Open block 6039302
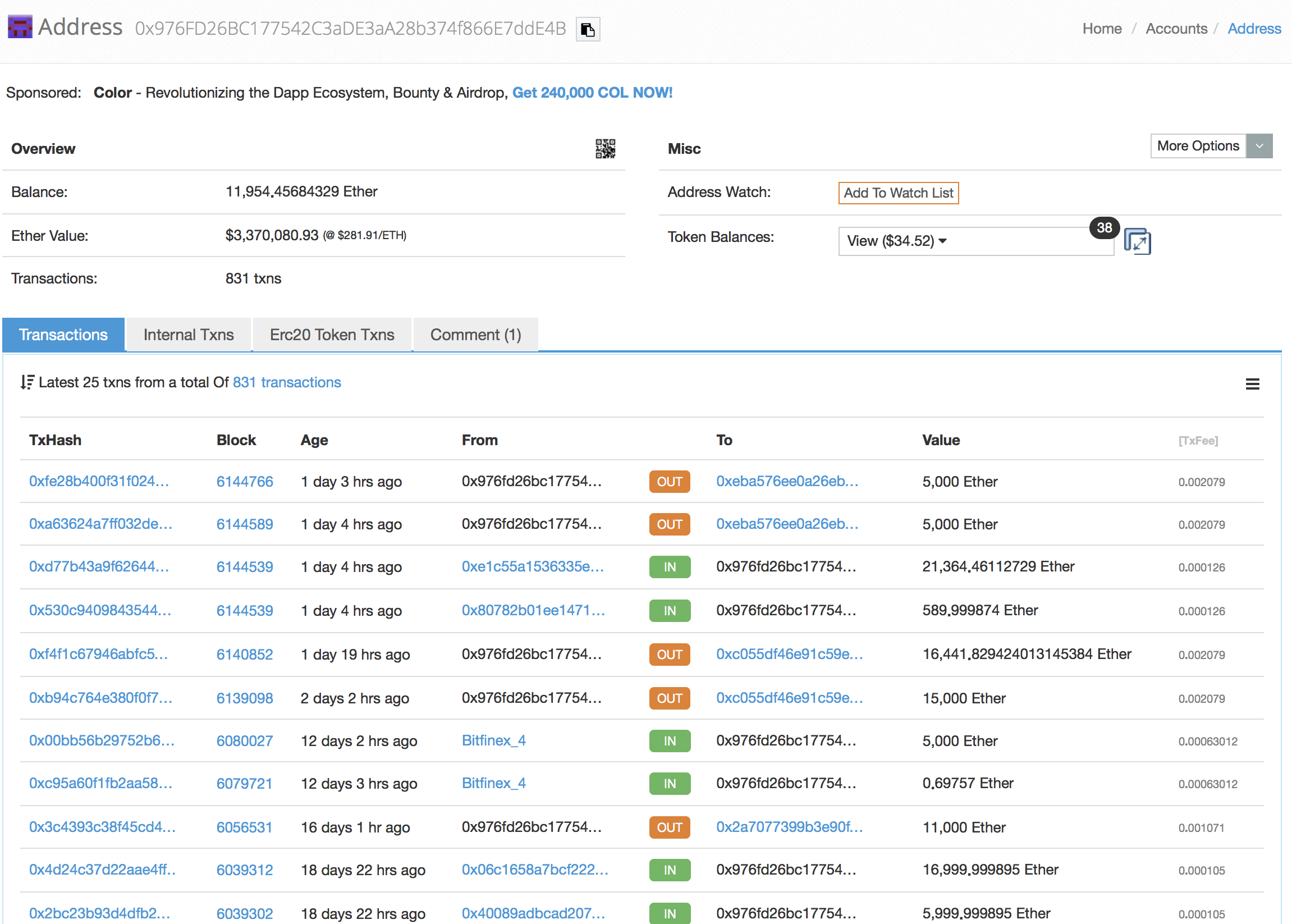 [245, 913]
